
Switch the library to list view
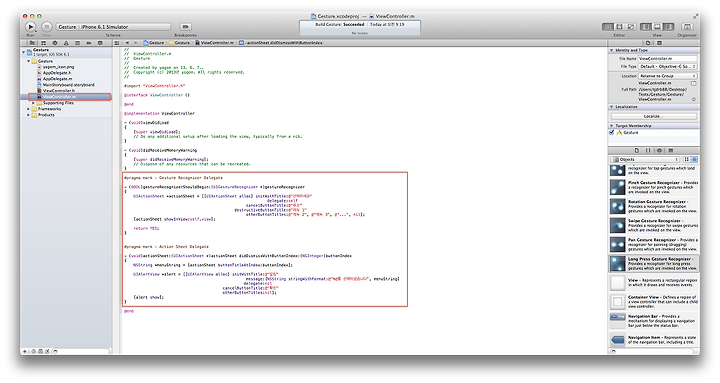point(694,159)
